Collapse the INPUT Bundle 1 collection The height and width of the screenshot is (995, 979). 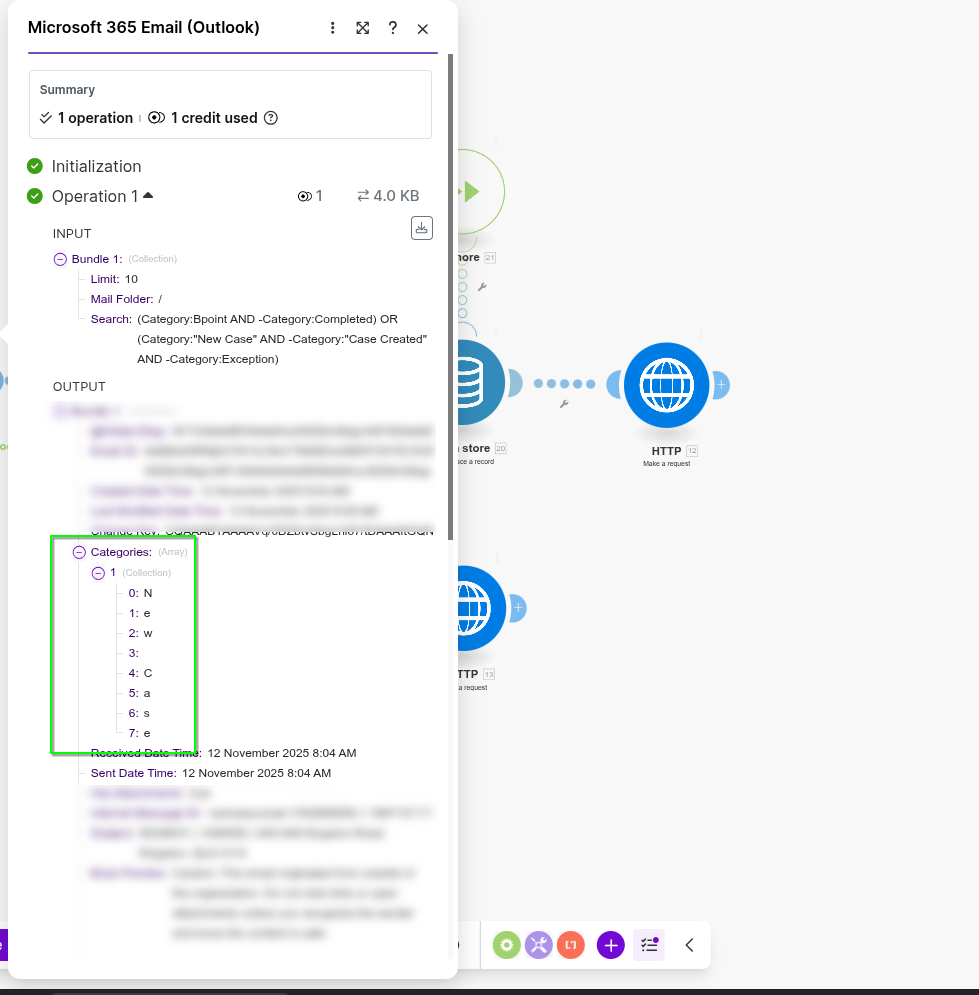(60, 259)
